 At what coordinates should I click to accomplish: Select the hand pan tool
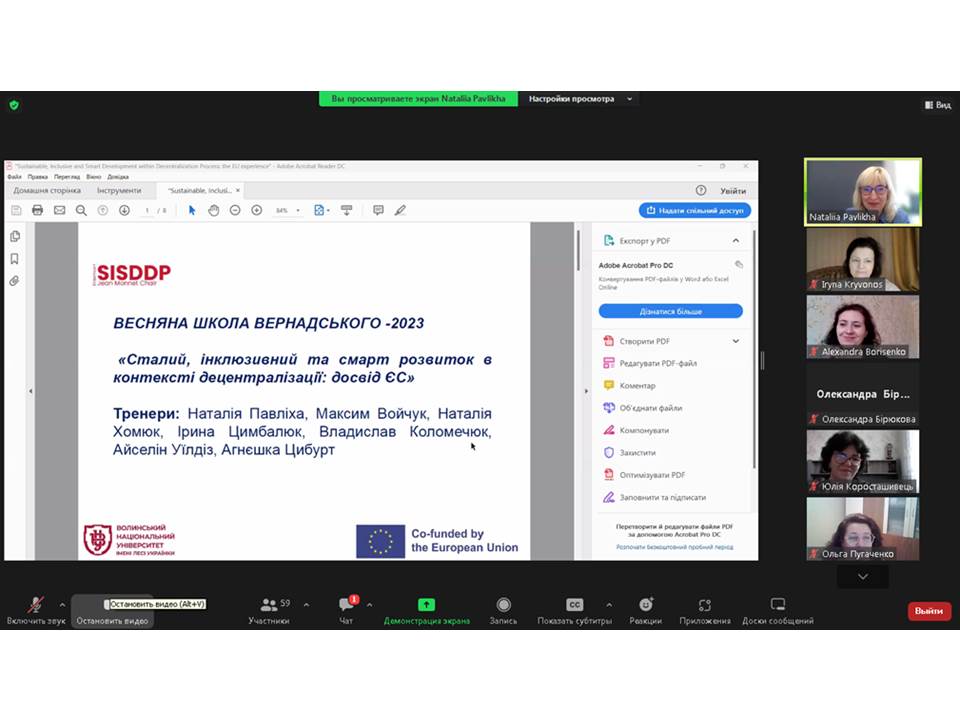(x=214, y=210)
